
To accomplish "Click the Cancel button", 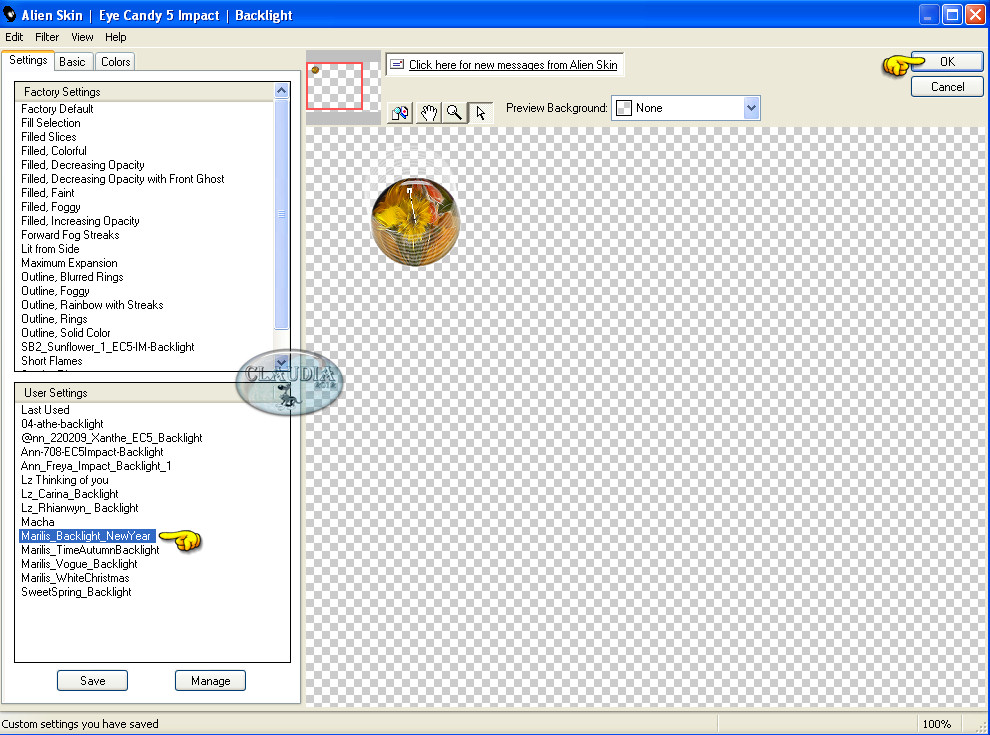I will 947,87.
